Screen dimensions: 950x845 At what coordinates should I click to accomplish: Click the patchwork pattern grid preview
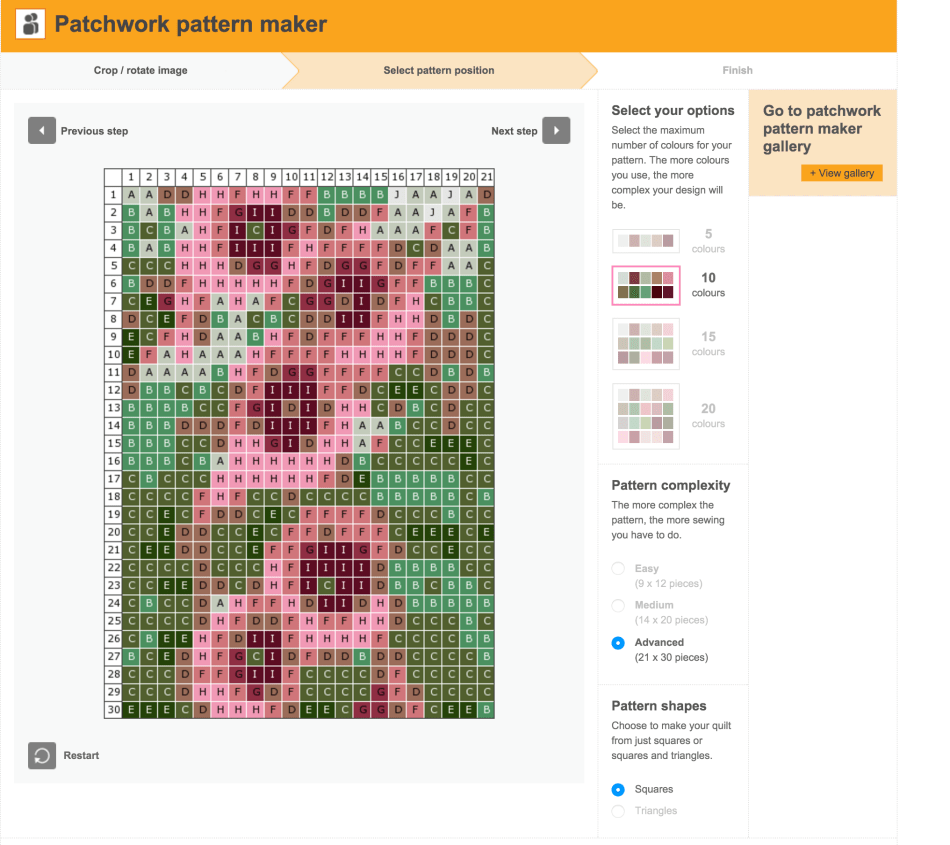(300, 443)
